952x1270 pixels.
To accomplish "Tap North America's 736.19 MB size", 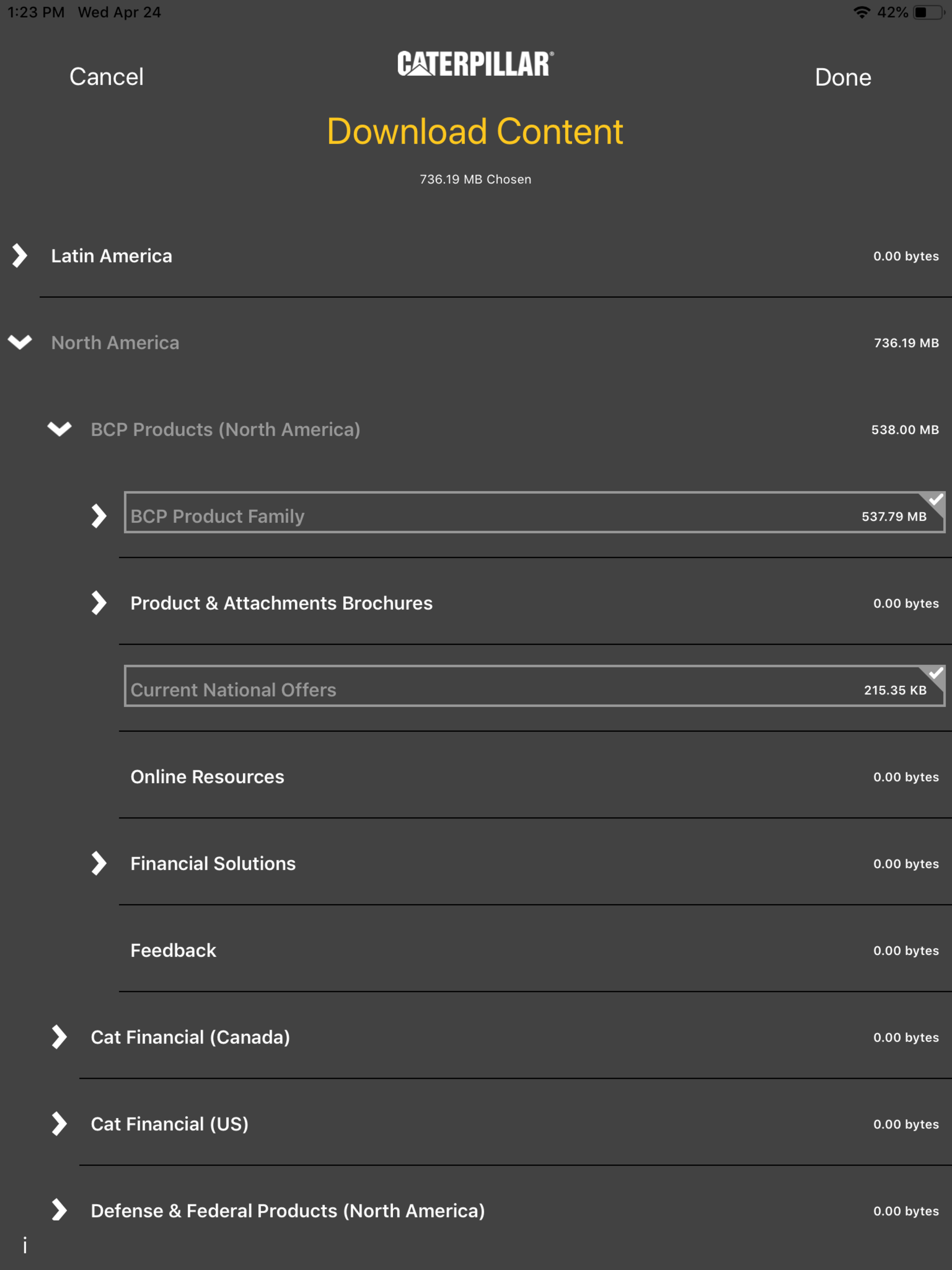I will click(x=906, y=343).
